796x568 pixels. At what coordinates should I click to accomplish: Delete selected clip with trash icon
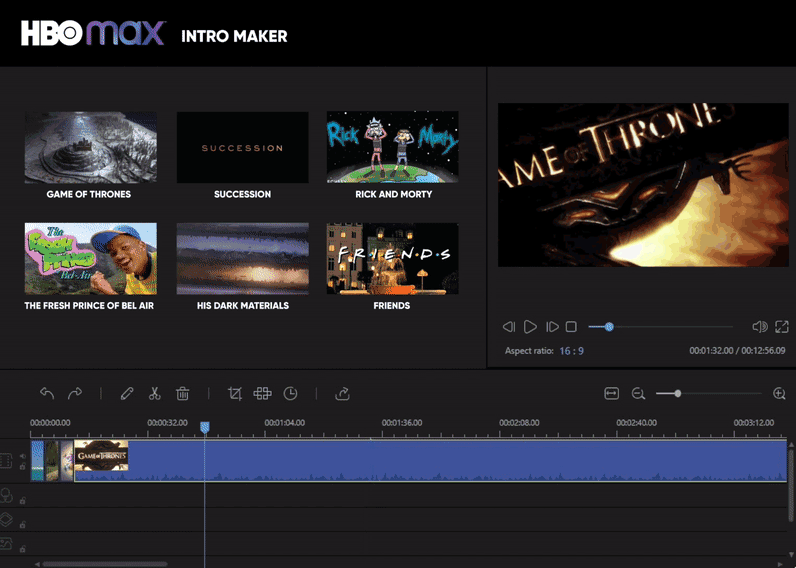pyautogui.click(x=182, y=393)
